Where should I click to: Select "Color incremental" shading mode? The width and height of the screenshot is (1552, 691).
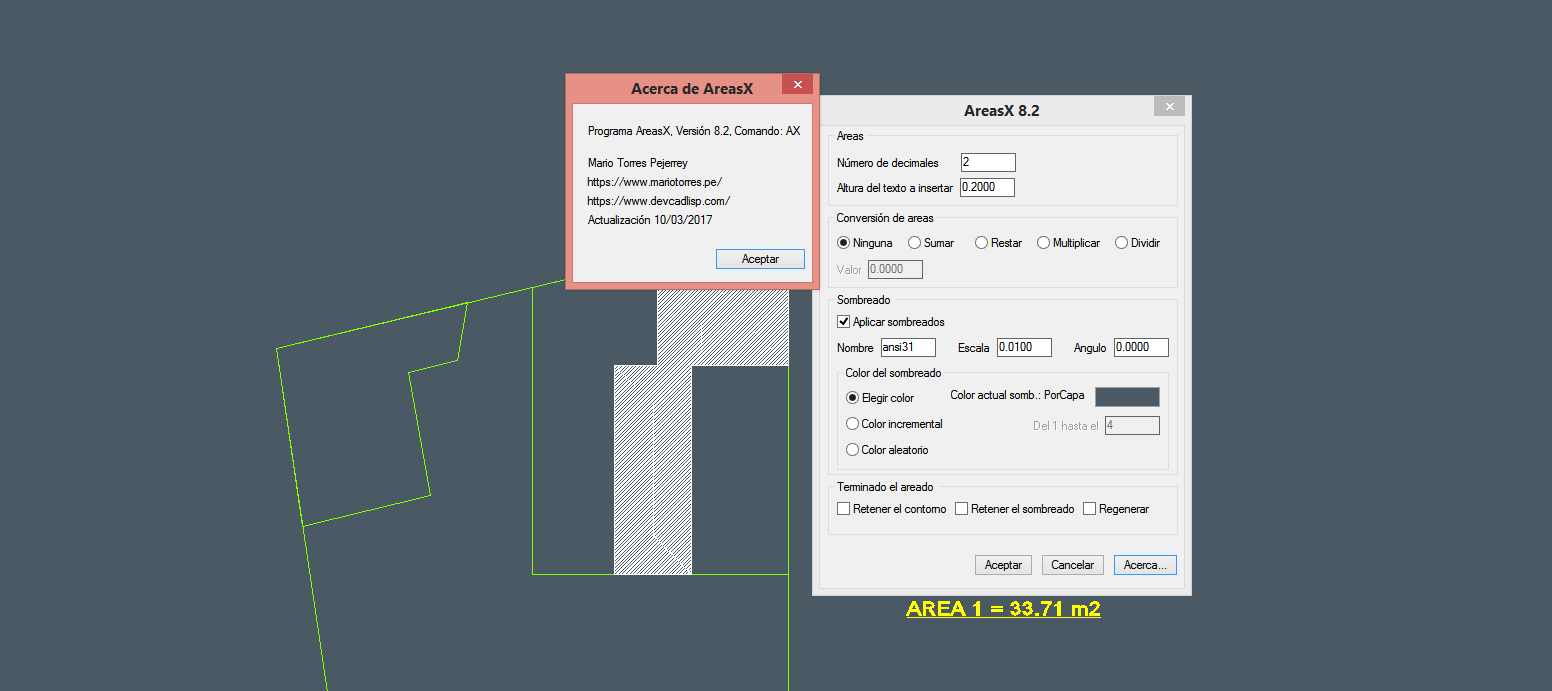852,423
